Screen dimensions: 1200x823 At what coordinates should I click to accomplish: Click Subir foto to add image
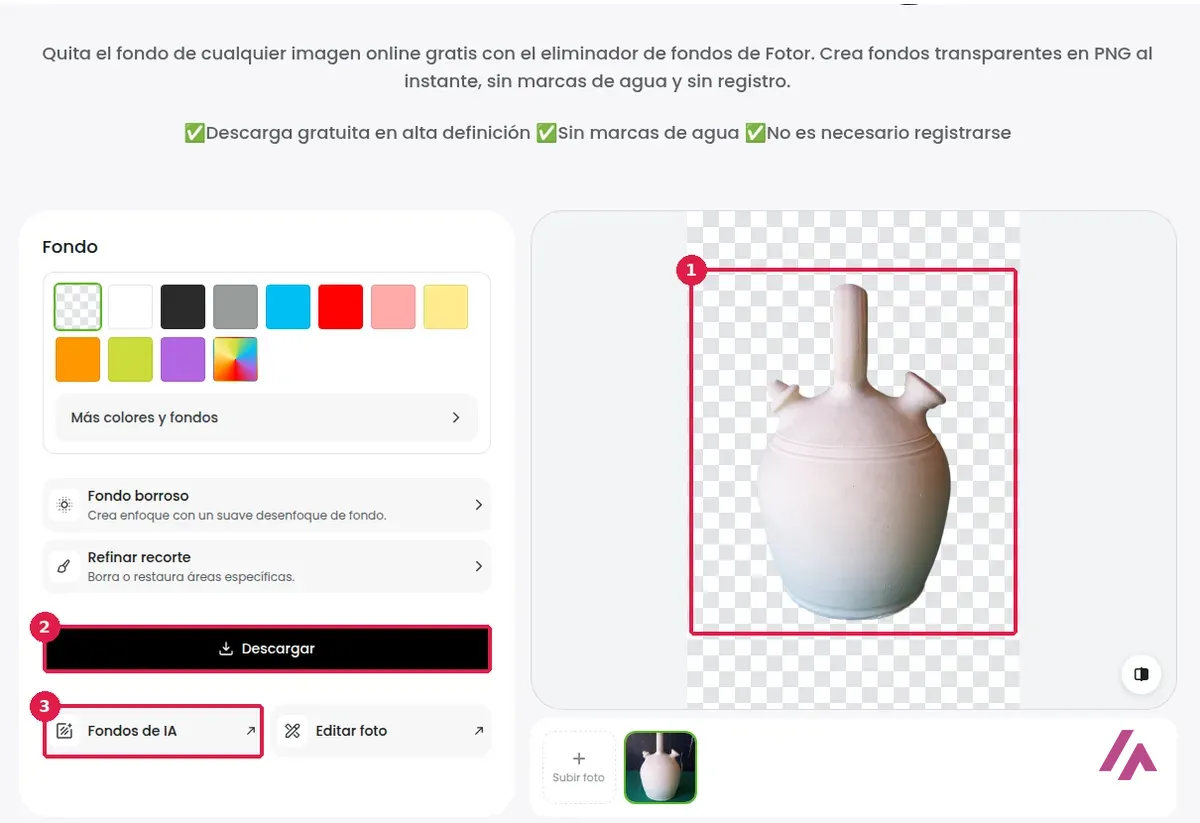(579, 767)
